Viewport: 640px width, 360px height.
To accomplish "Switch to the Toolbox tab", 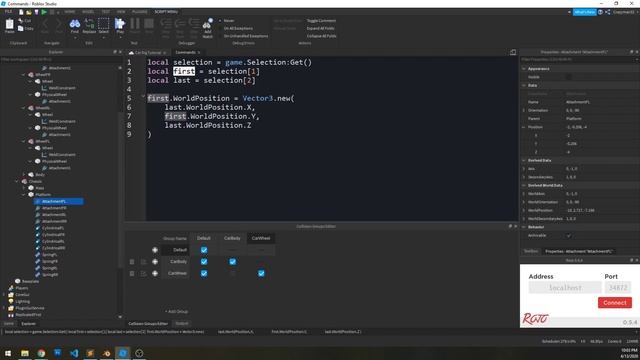I will pyautogui.click(x=531, y=251).
